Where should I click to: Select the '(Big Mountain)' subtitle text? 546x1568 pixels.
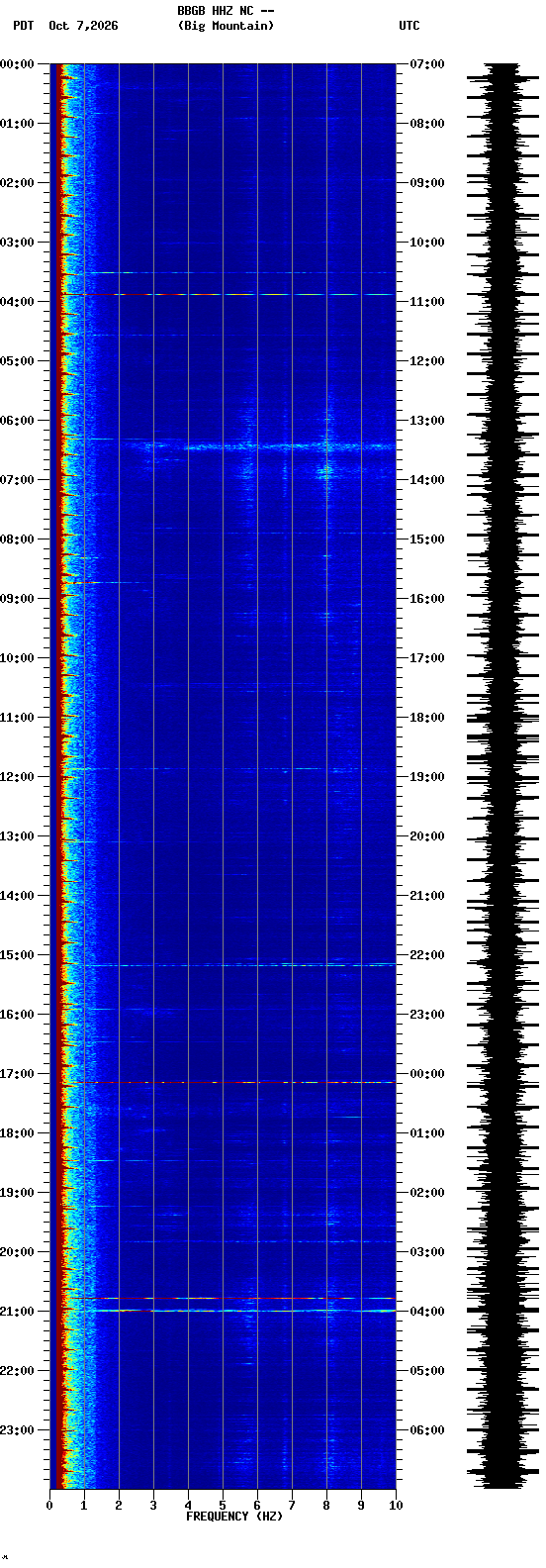(226, 26)
